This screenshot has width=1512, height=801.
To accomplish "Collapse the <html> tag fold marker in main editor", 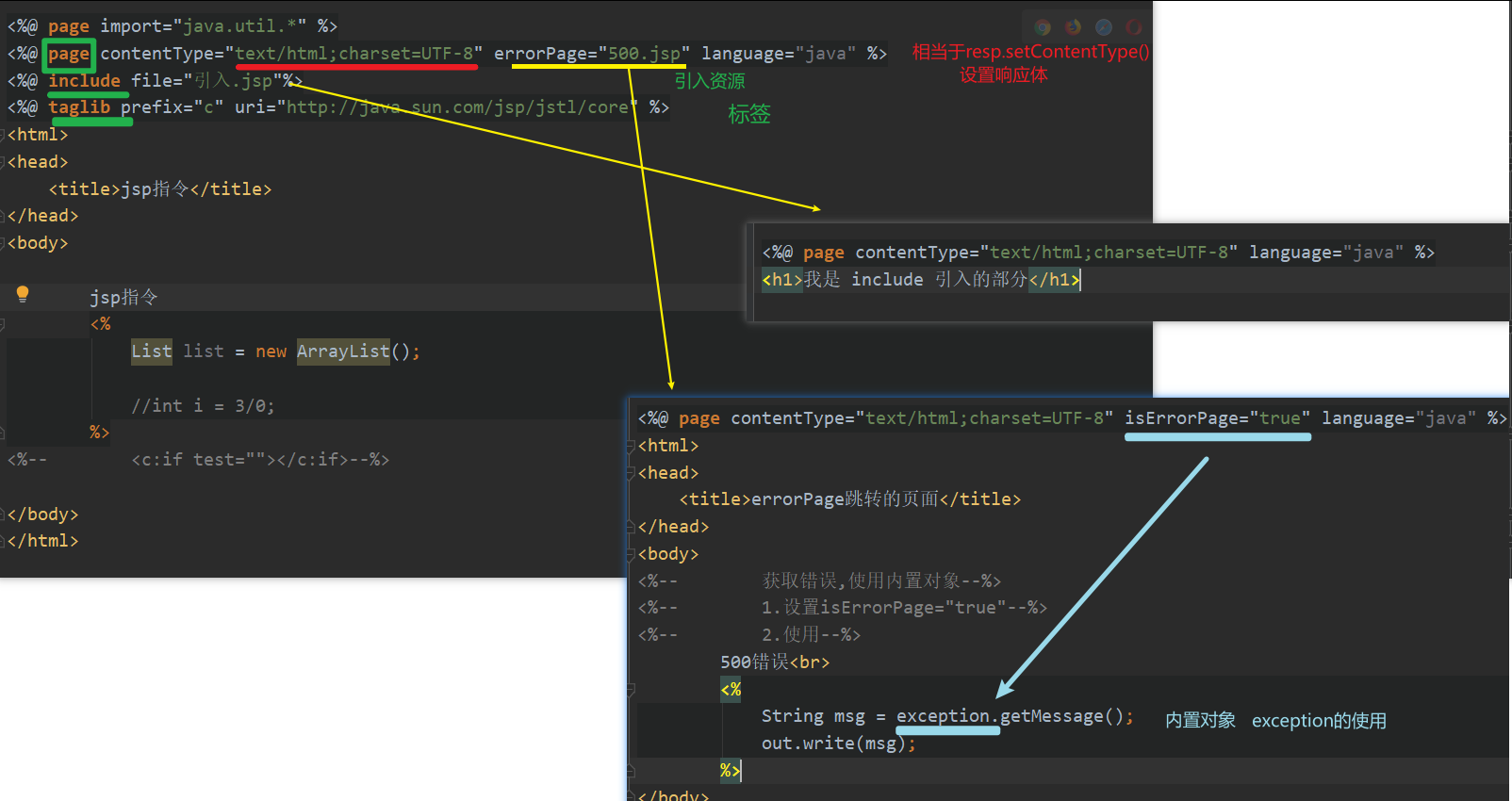I will point(3,135).
